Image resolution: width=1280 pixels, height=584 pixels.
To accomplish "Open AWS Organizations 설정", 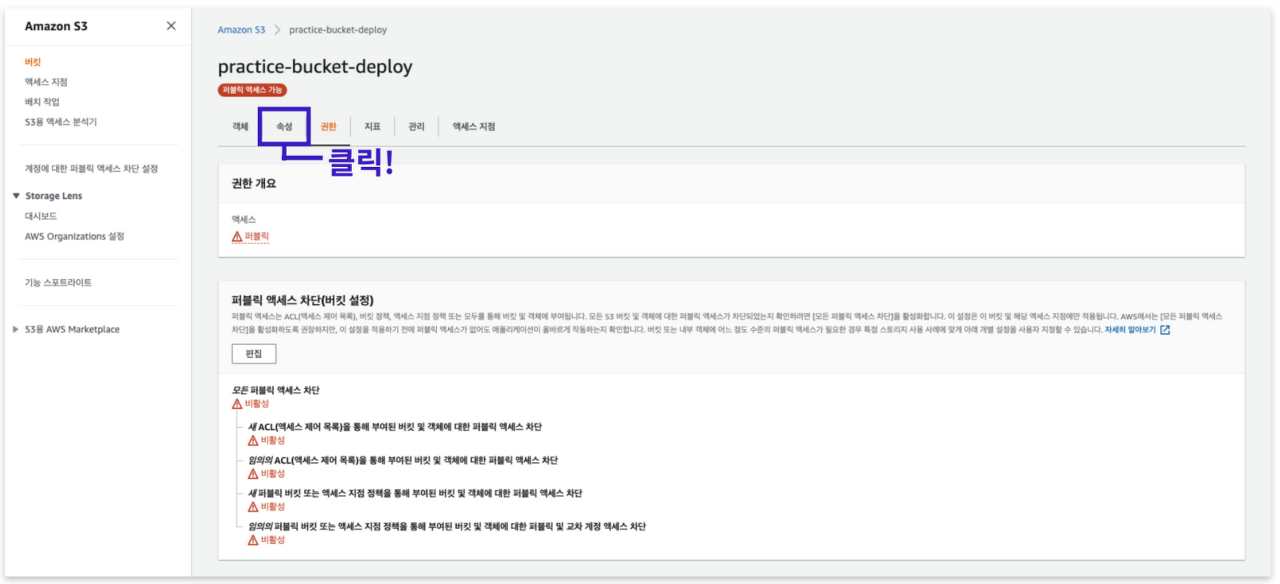I will pos(75,237).
